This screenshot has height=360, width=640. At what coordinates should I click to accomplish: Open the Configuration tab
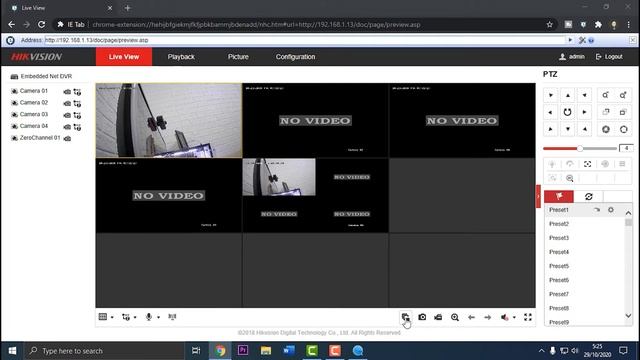click(x=295, y=57)
